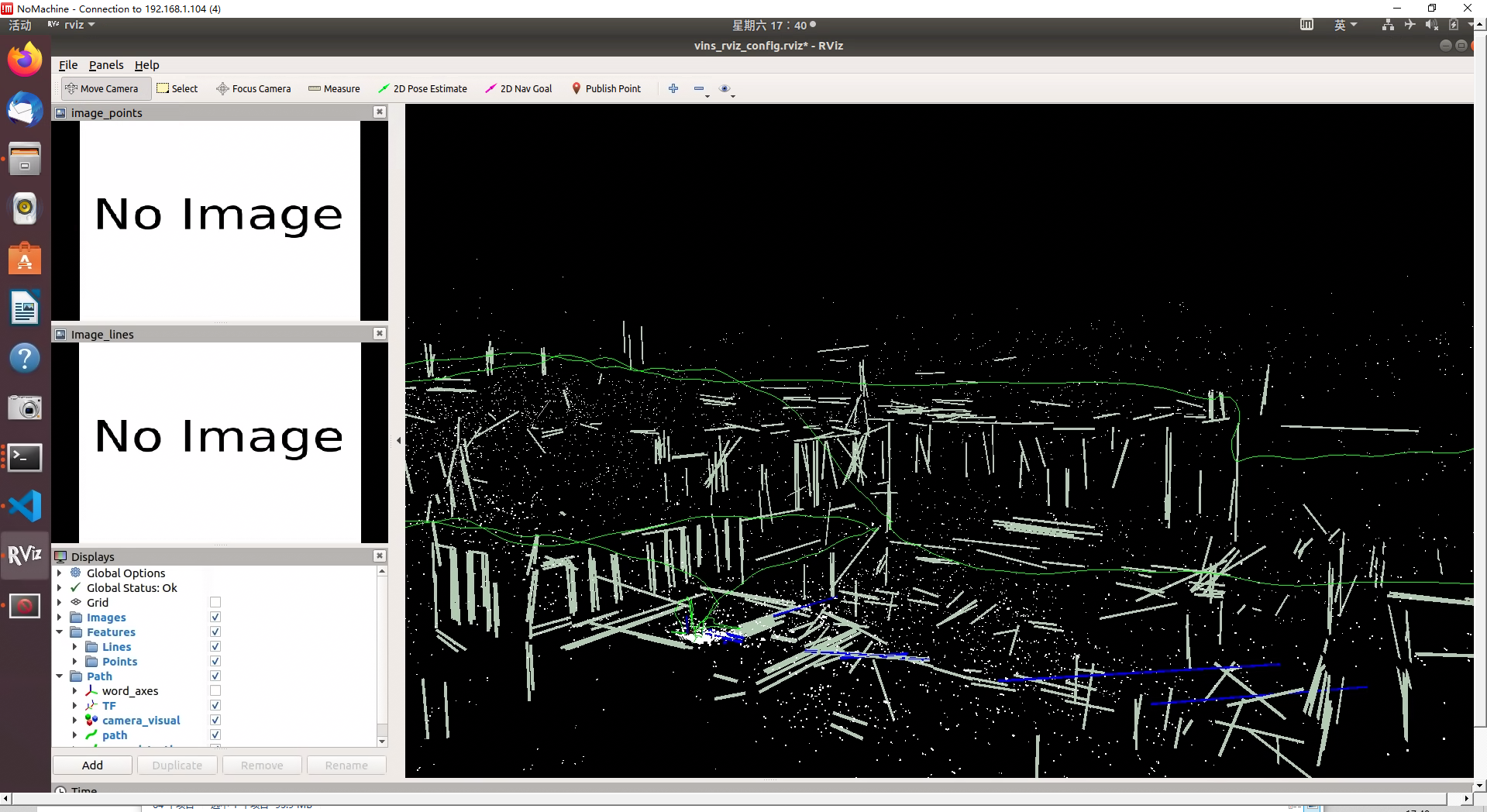The height and width of the screenshot is (812, 1487).
Task: Toggle the Grid display checkbox
Action: click(x=215, y=602)
